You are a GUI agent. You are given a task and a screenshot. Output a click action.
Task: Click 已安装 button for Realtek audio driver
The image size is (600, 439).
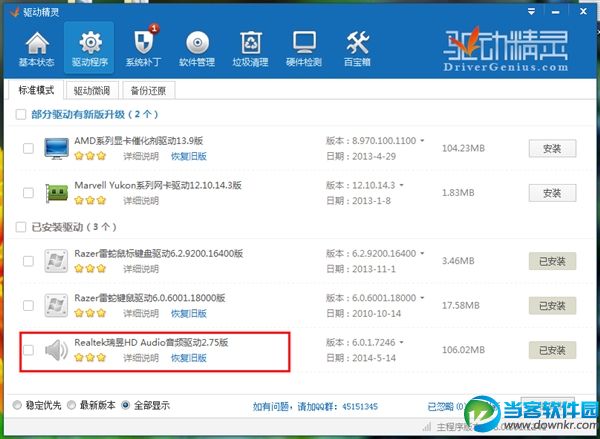tap(552, 350)
